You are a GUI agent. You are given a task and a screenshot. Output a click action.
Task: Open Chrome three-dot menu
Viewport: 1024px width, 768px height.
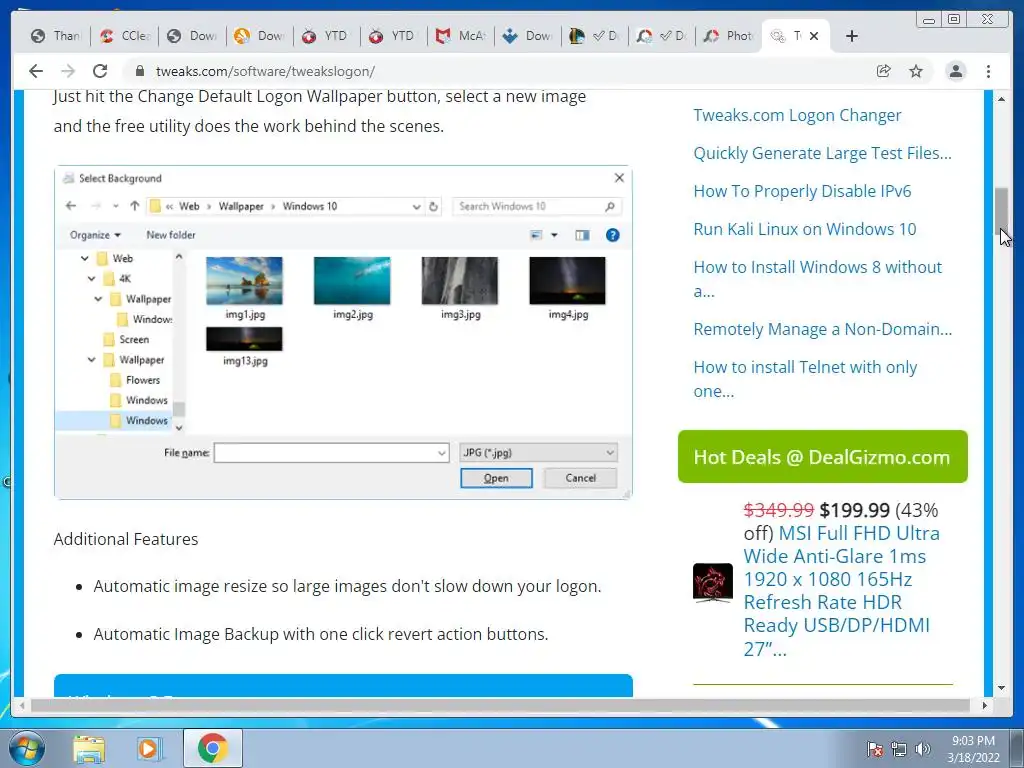(x=988, y=71)
